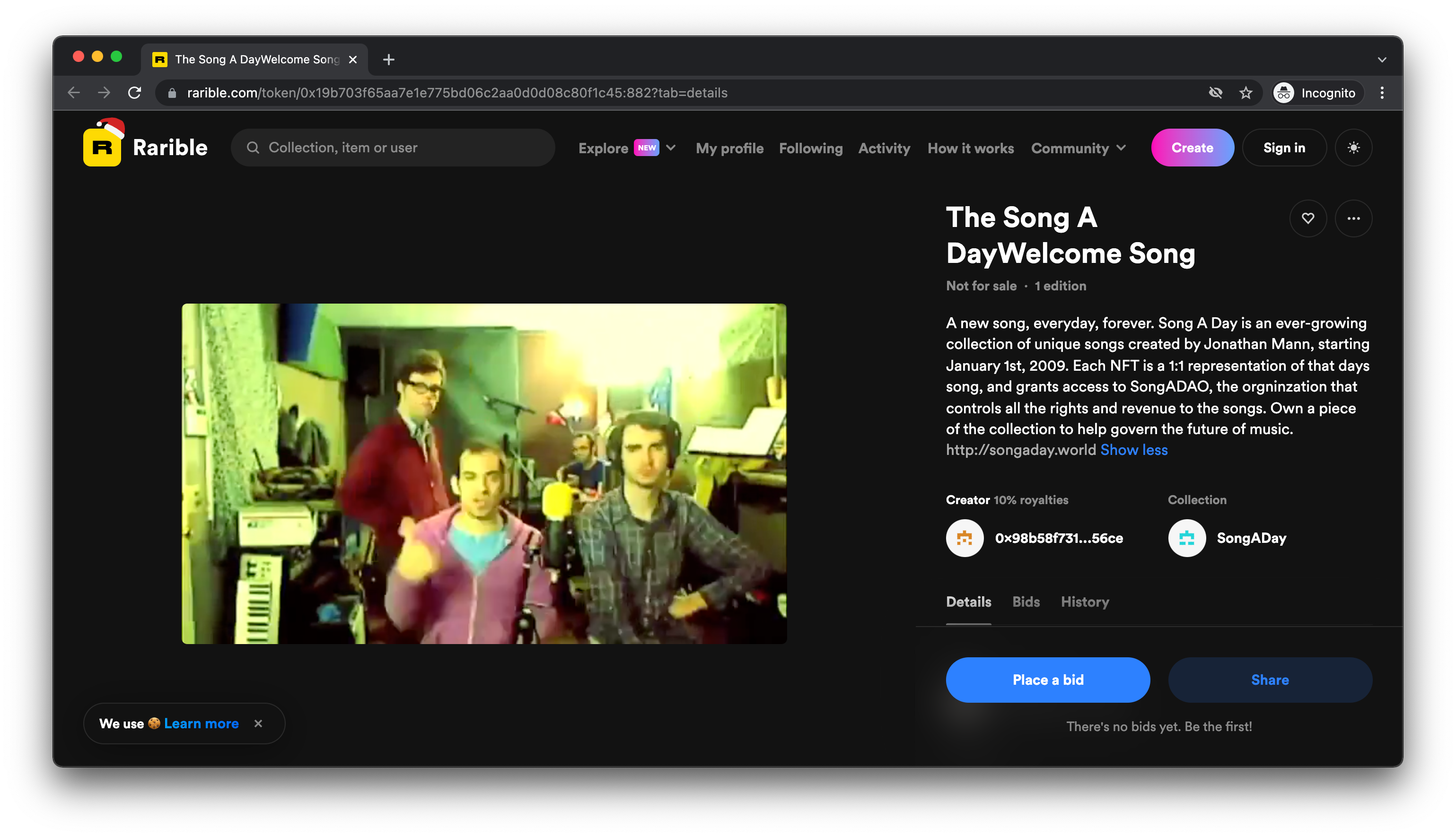Open the cookies Learn more link
The image size is (1456, 837).
pos(201,724)
